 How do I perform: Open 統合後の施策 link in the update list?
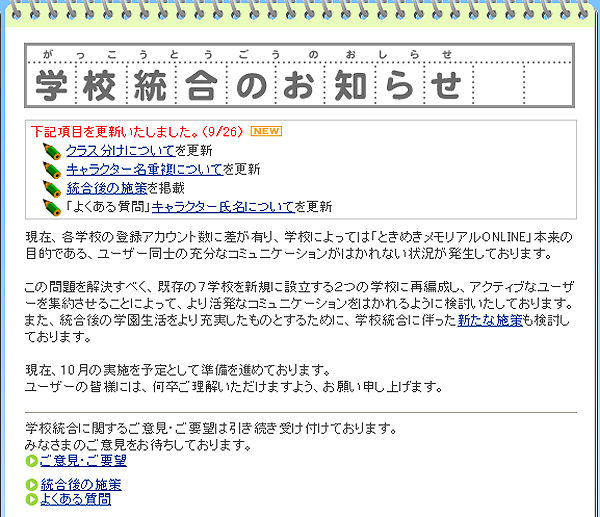click(x=106, y=188)
